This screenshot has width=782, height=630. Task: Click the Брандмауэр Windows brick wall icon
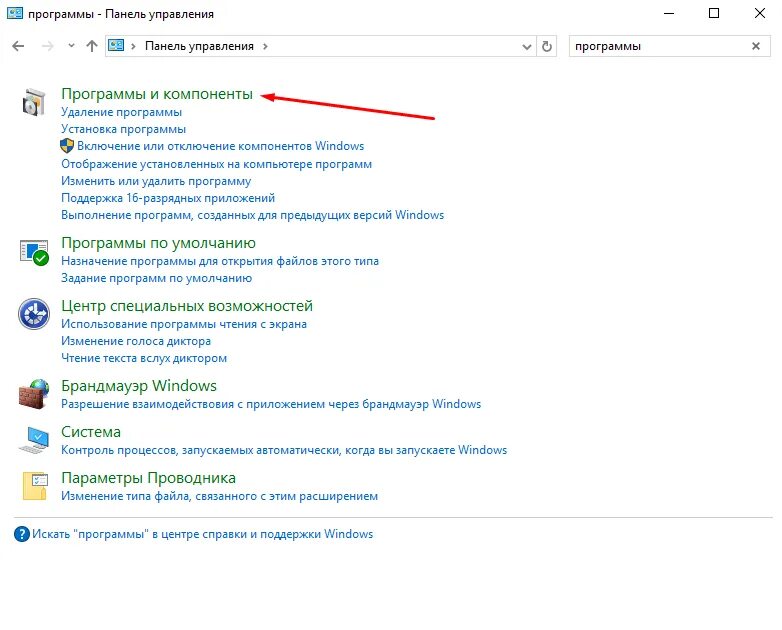point(34,394)
